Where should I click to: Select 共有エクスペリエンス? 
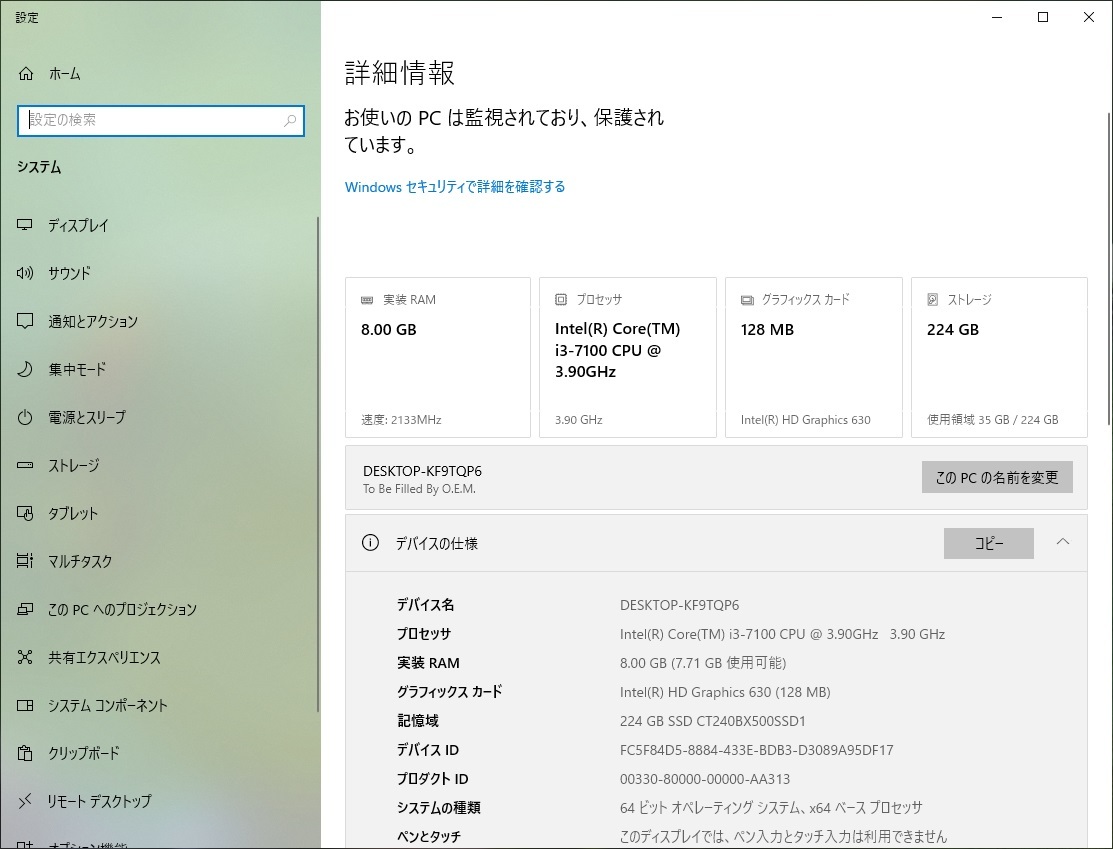(104, 657)
